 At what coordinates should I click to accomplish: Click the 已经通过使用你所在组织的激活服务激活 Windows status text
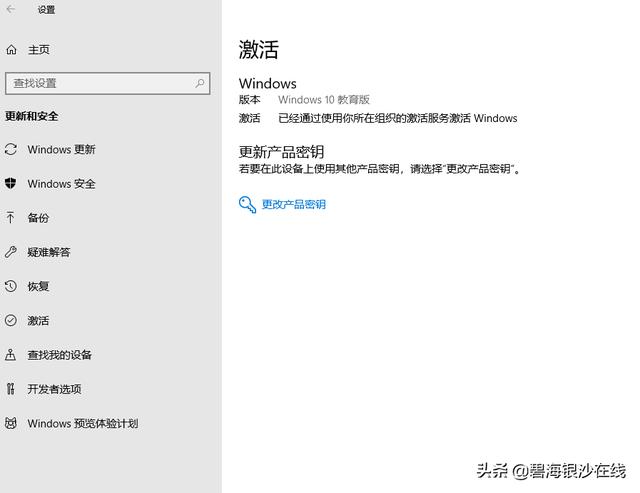pos(398,118)
